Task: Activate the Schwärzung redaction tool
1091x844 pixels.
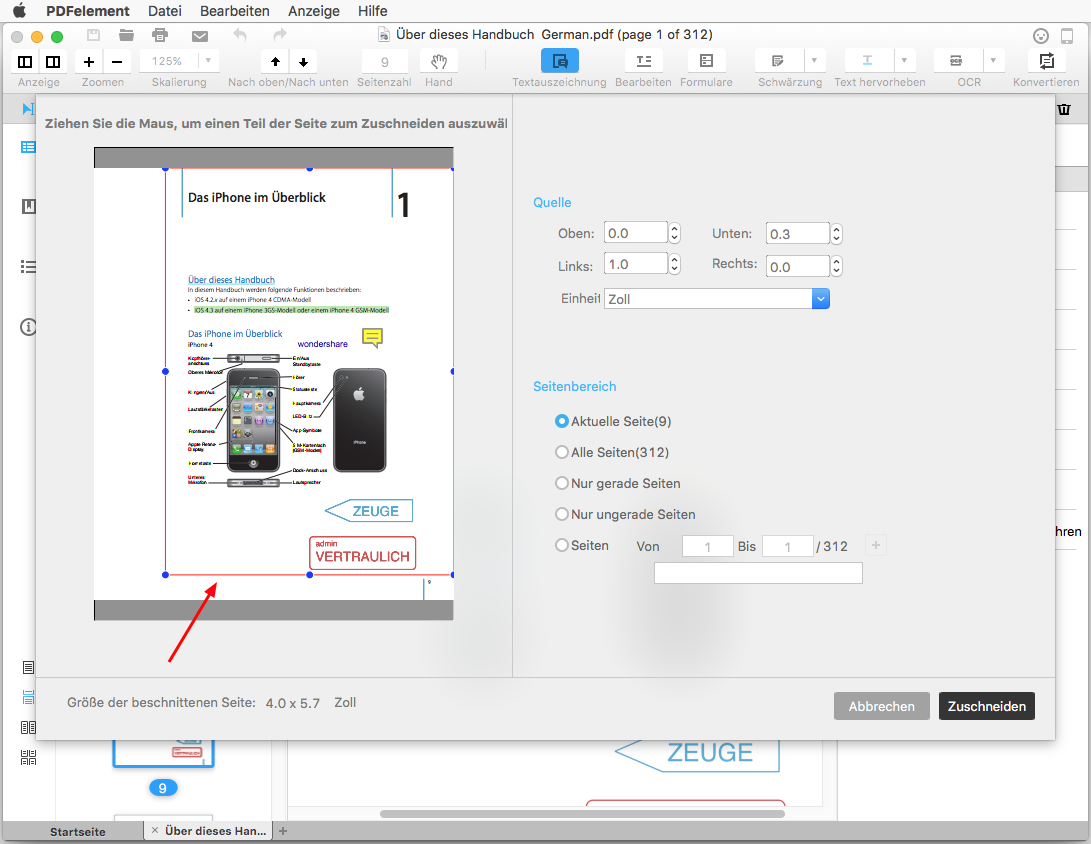Action: click(x=779, y=61)
